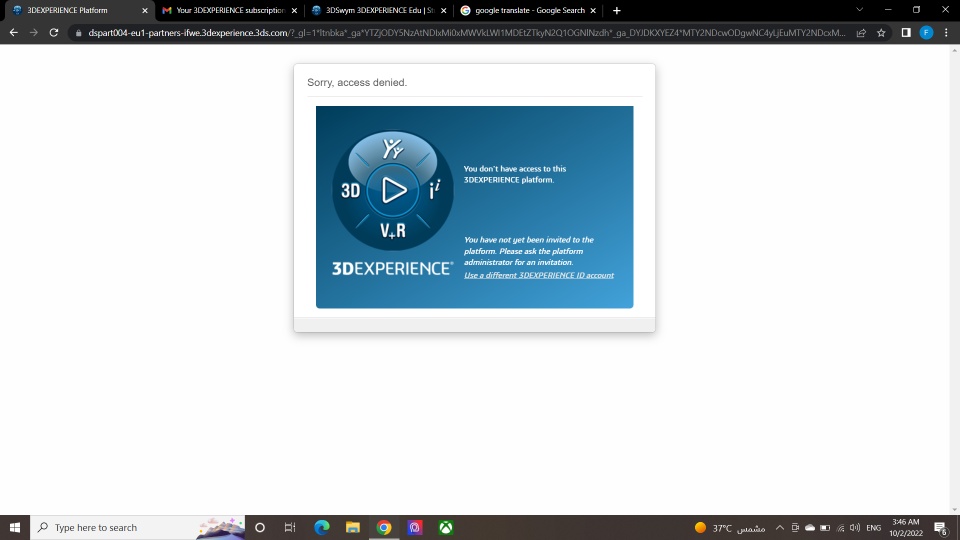The height and width of the screenshot is (540, 960).
Task: Use a different 3DEXPERIENCE ID account link
Action: tap(539, 276)
